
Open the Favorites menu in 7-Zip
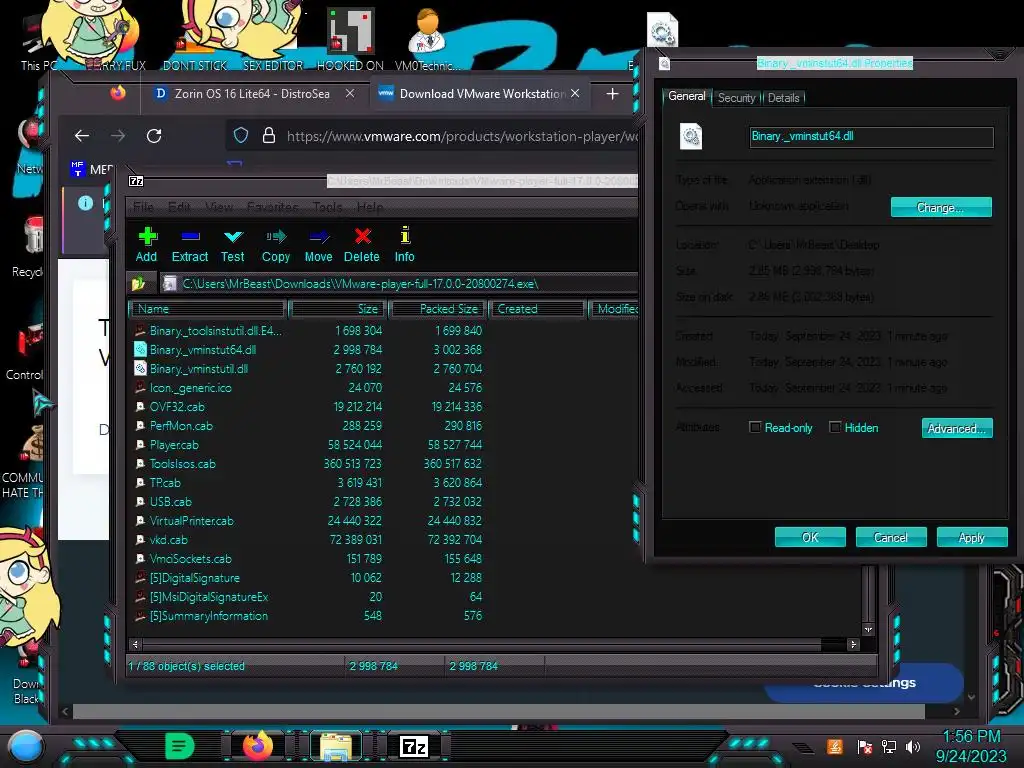[x=272, y=207]
